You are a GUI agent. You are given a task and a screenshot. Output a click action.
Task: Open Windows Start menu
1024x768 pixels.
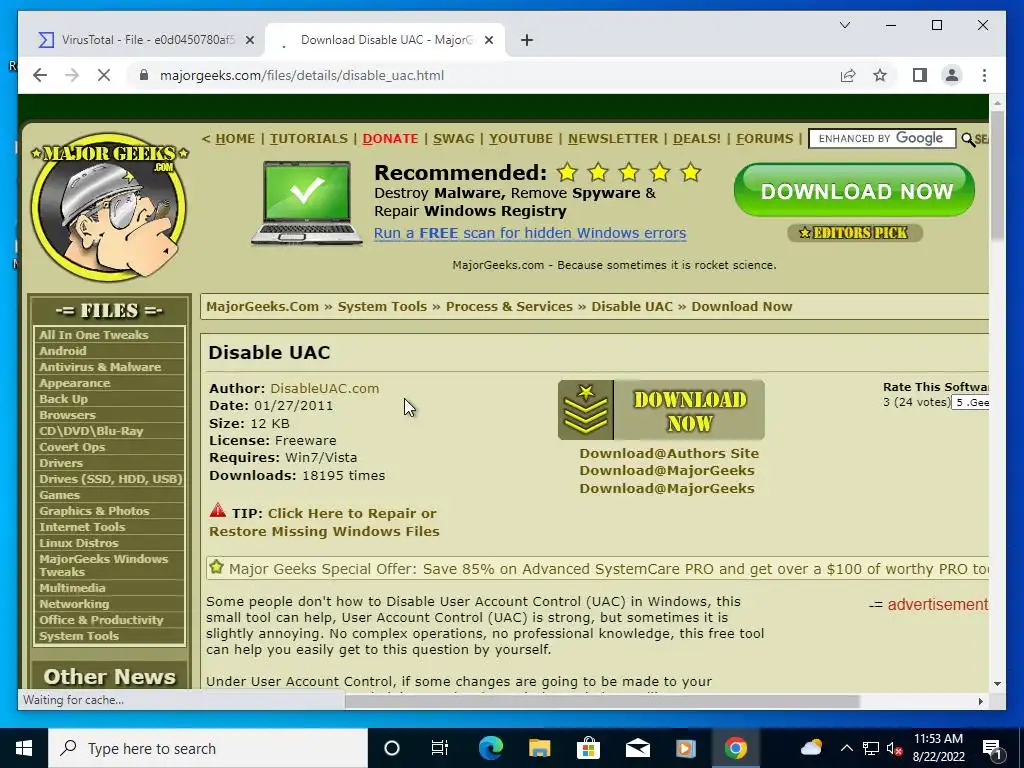(x=24, y=748)
